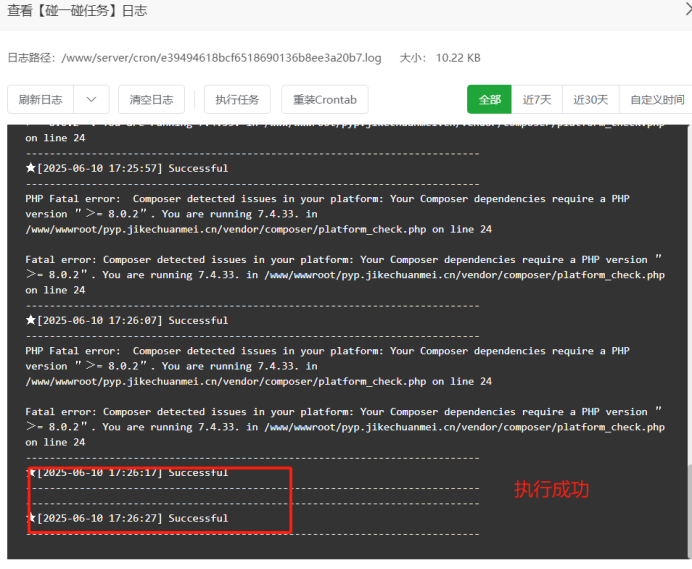Switch to the 近7天 filter tab
This screenshot has height=569, width=692.
(537, 100)
